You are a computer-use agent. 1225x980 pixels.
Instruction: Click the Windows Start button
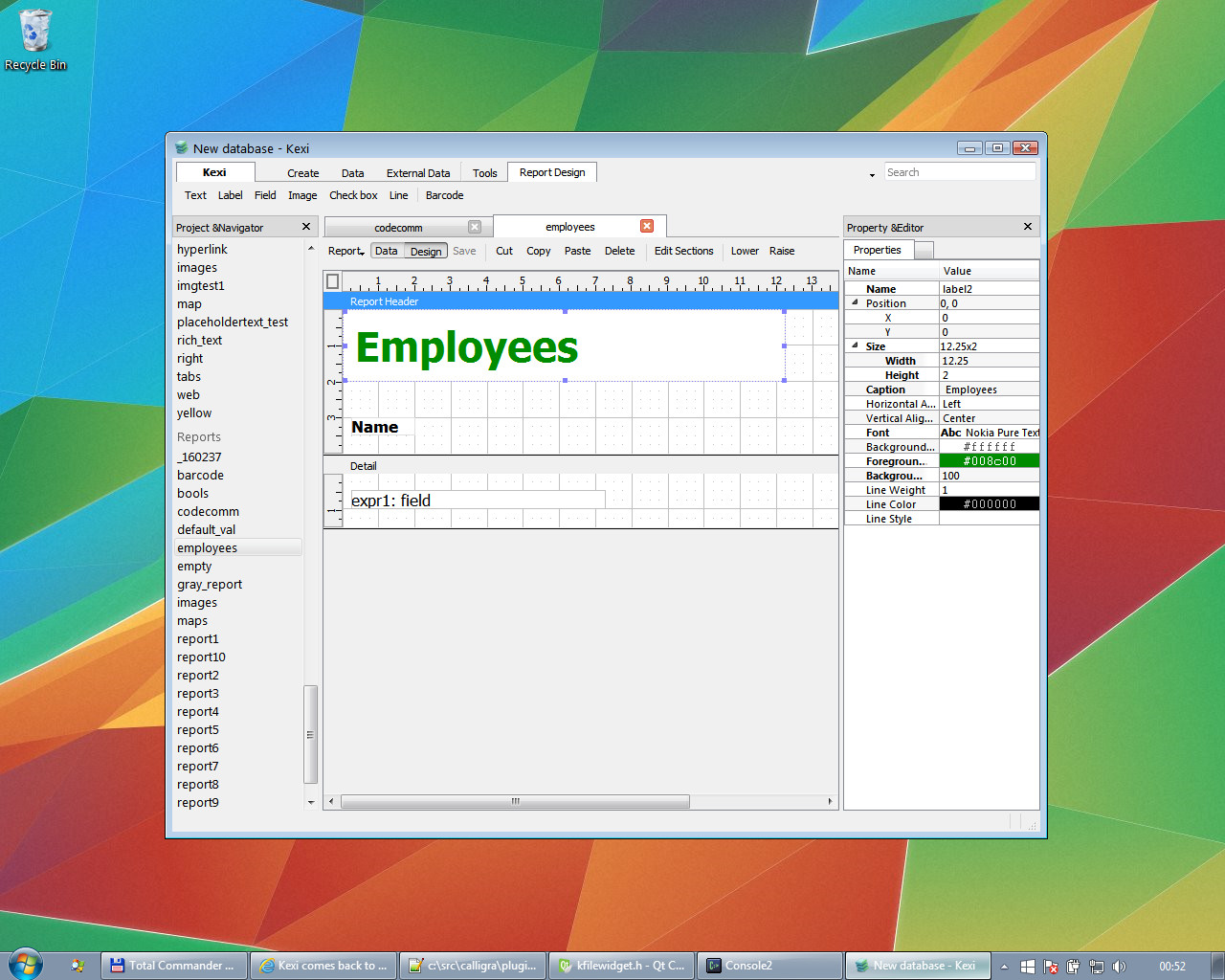pos(25,965)
